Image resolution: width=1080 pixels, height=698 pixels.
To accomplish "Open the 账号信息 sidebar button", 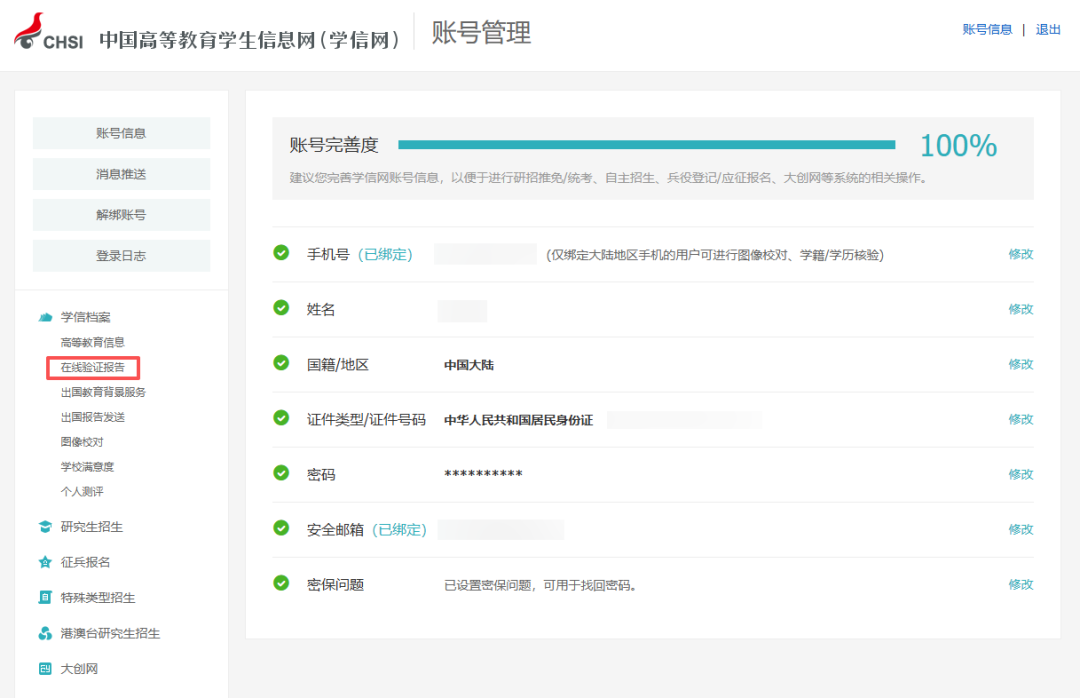I will pyautogui.click(x=121, y=133).
